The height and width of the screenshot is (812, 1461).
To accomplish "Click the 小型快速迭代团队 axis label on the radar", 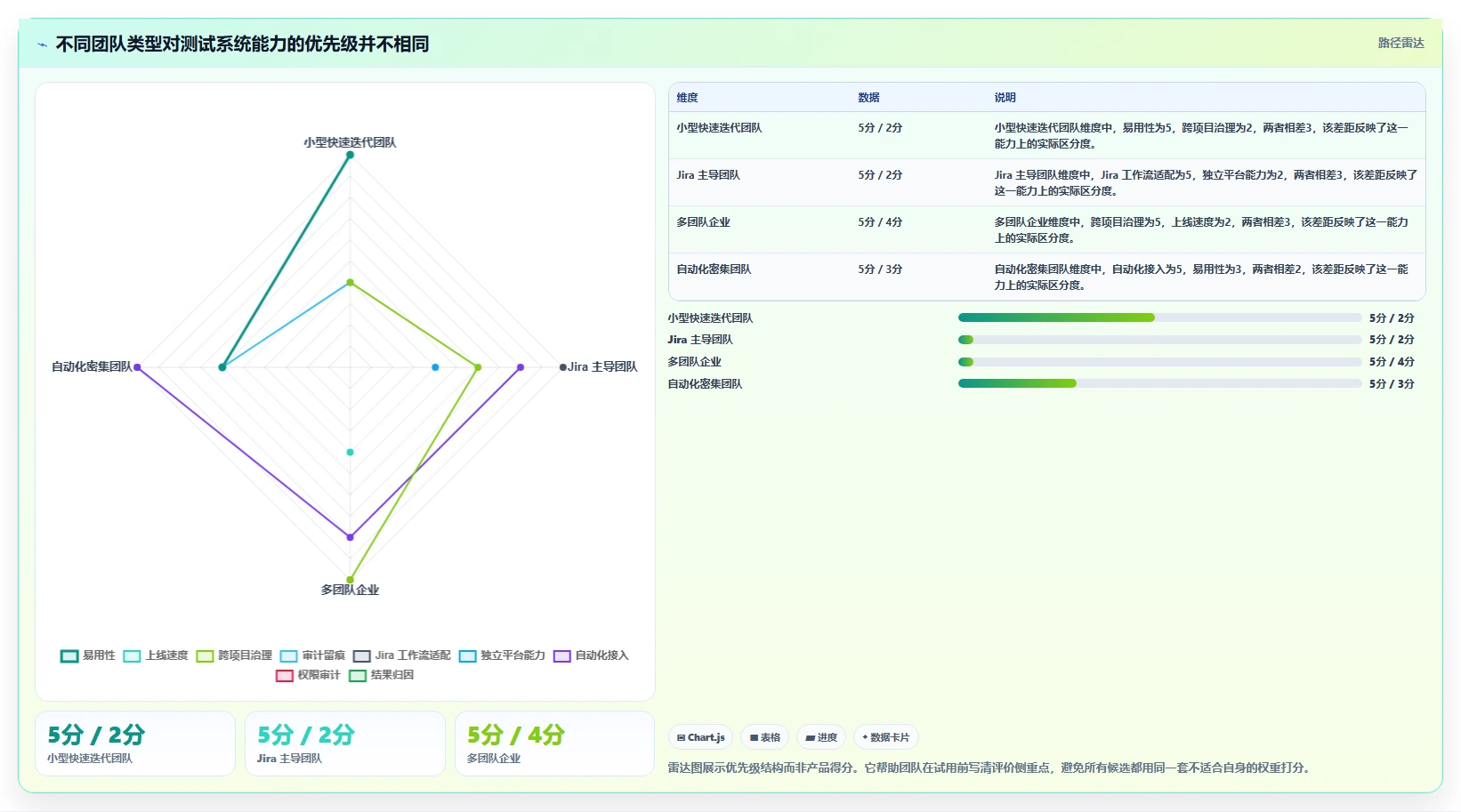I will 350,142.
